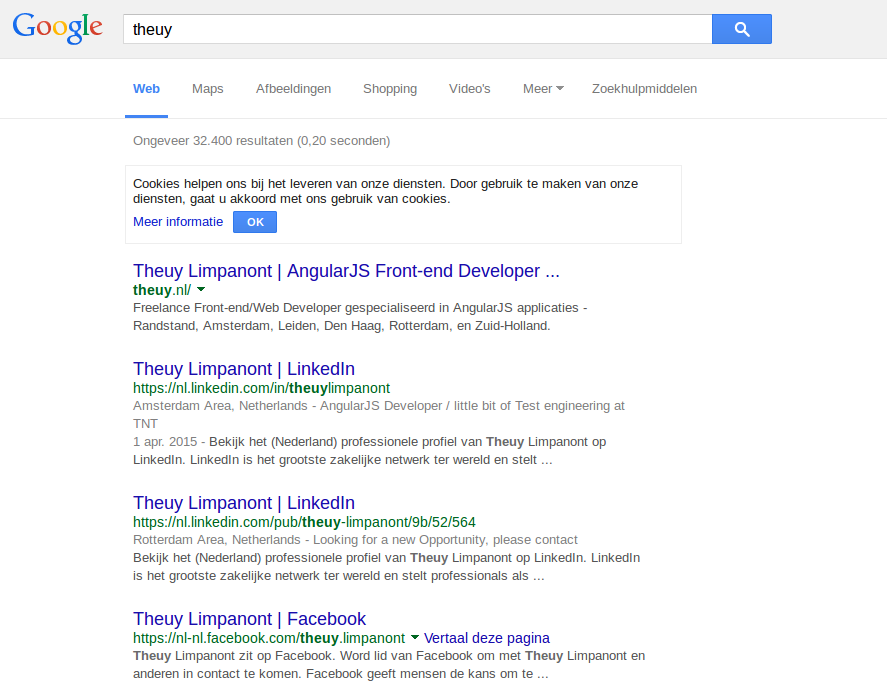Expand the green arrow next to theuy.nl/
The width and height of the screenshot is (887, 686).
201,290
